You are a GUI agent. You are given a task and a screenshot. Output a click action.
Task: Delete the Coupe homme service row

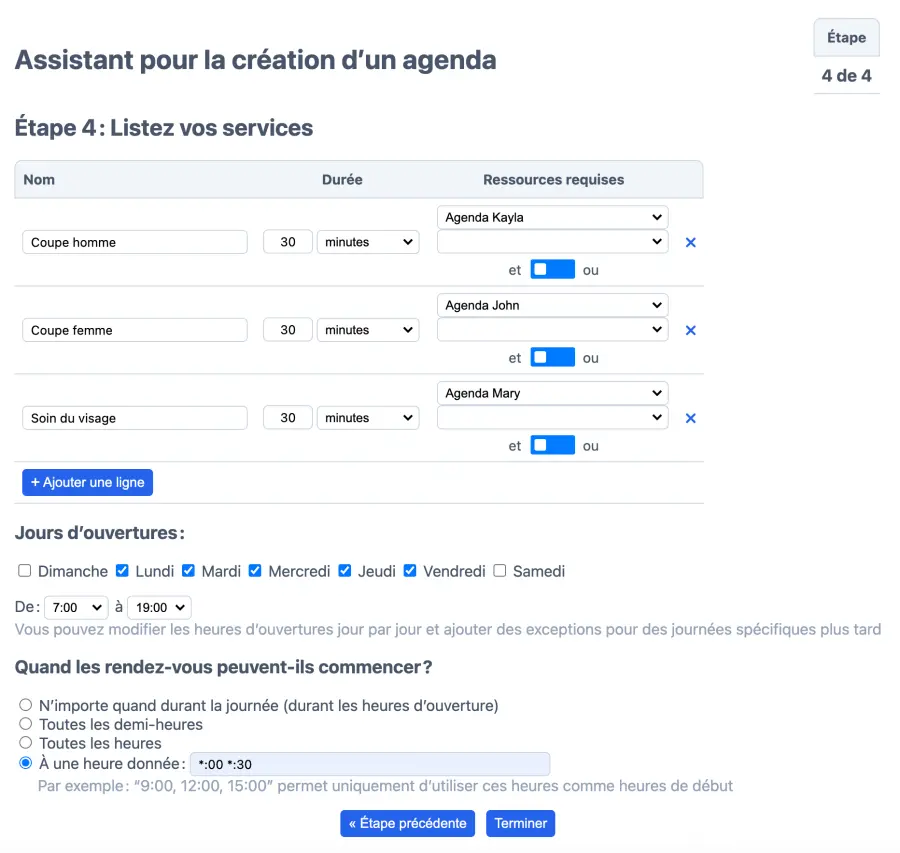coord(690,243)
